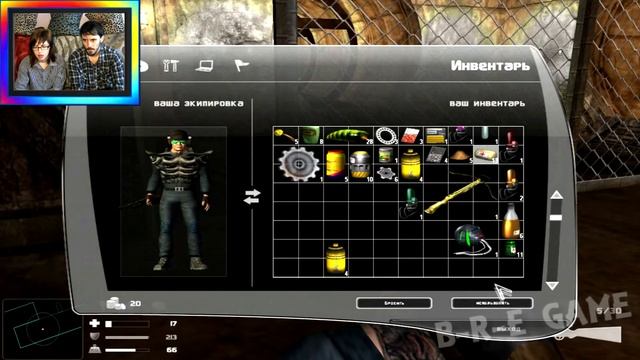Viewport: 640px width, 360px height.
Task: Select the yellow jar next to the calculator
Action: (411, 164)
